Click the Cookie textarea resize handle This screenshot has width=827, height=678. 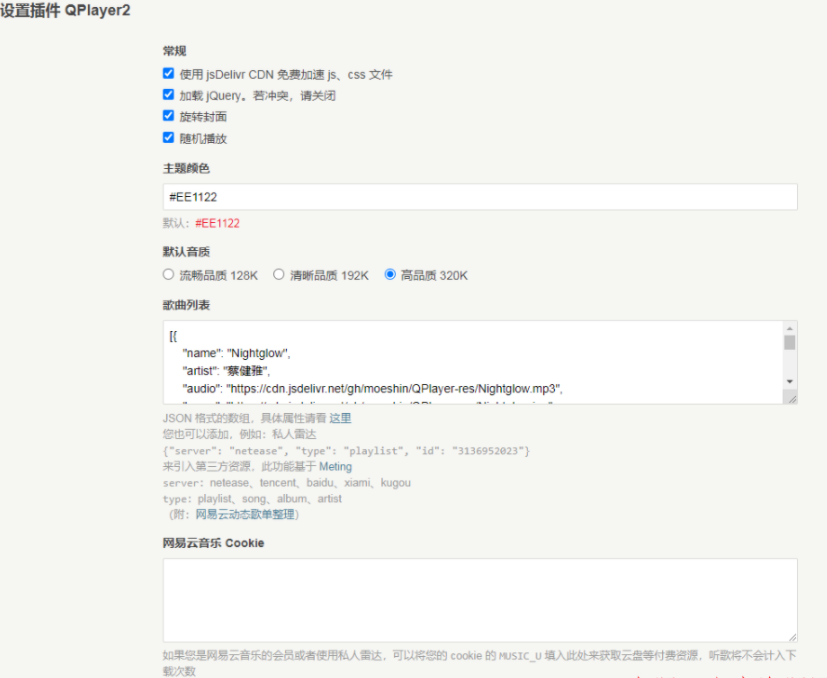pyautogui.click(x=791, y=636)
